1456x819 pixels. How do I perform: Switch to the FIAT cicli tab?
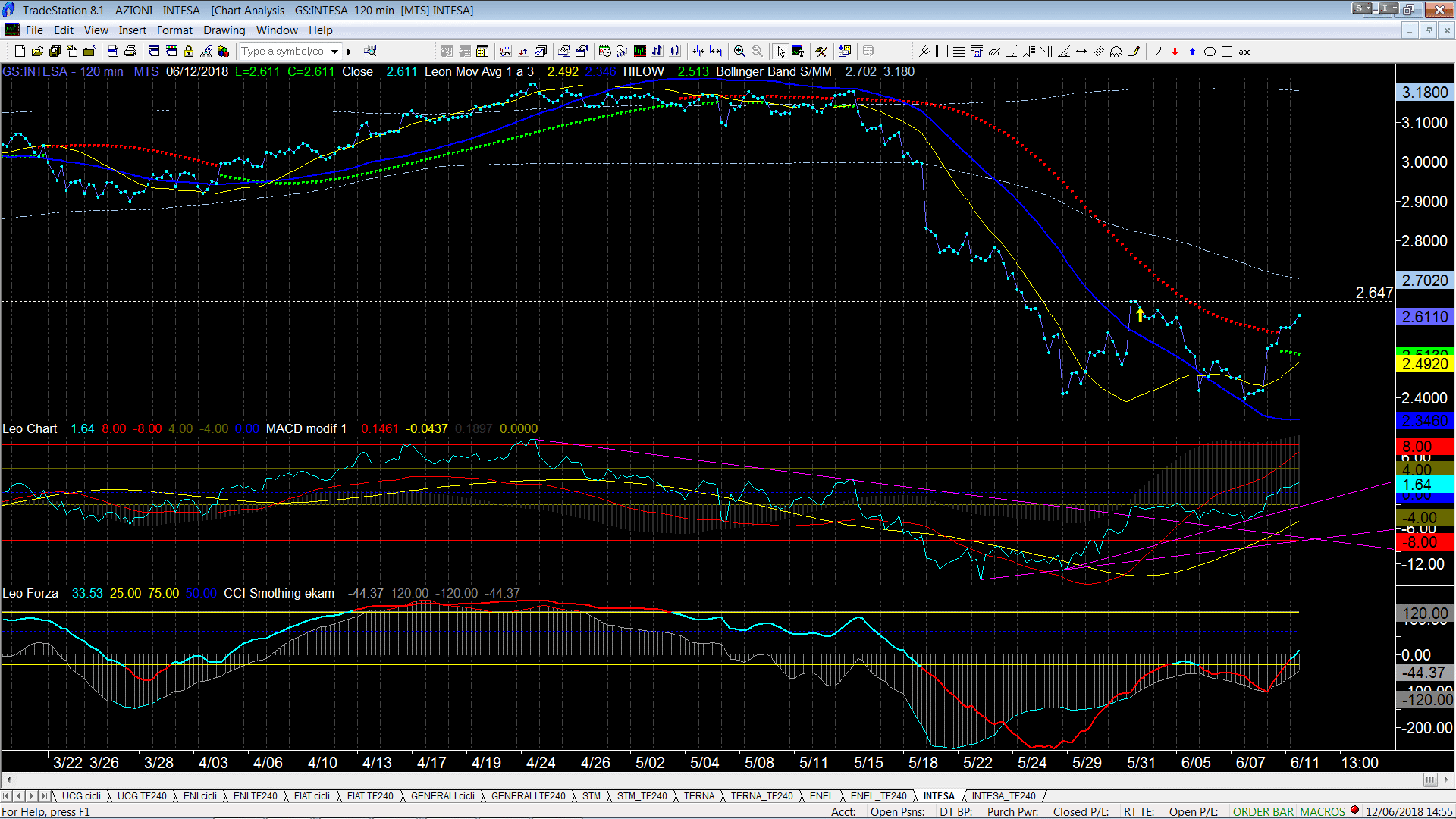coord(312,796)
